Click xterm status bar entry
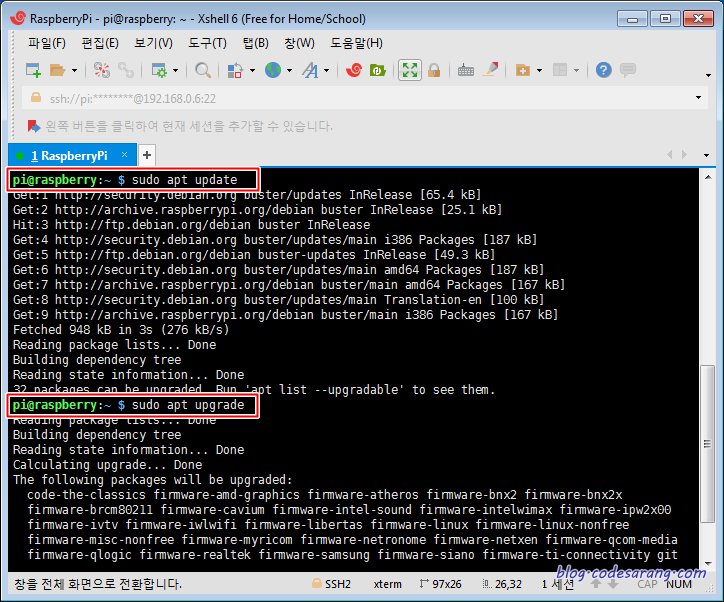The image size is (724, 602). [x=387, y=584]
